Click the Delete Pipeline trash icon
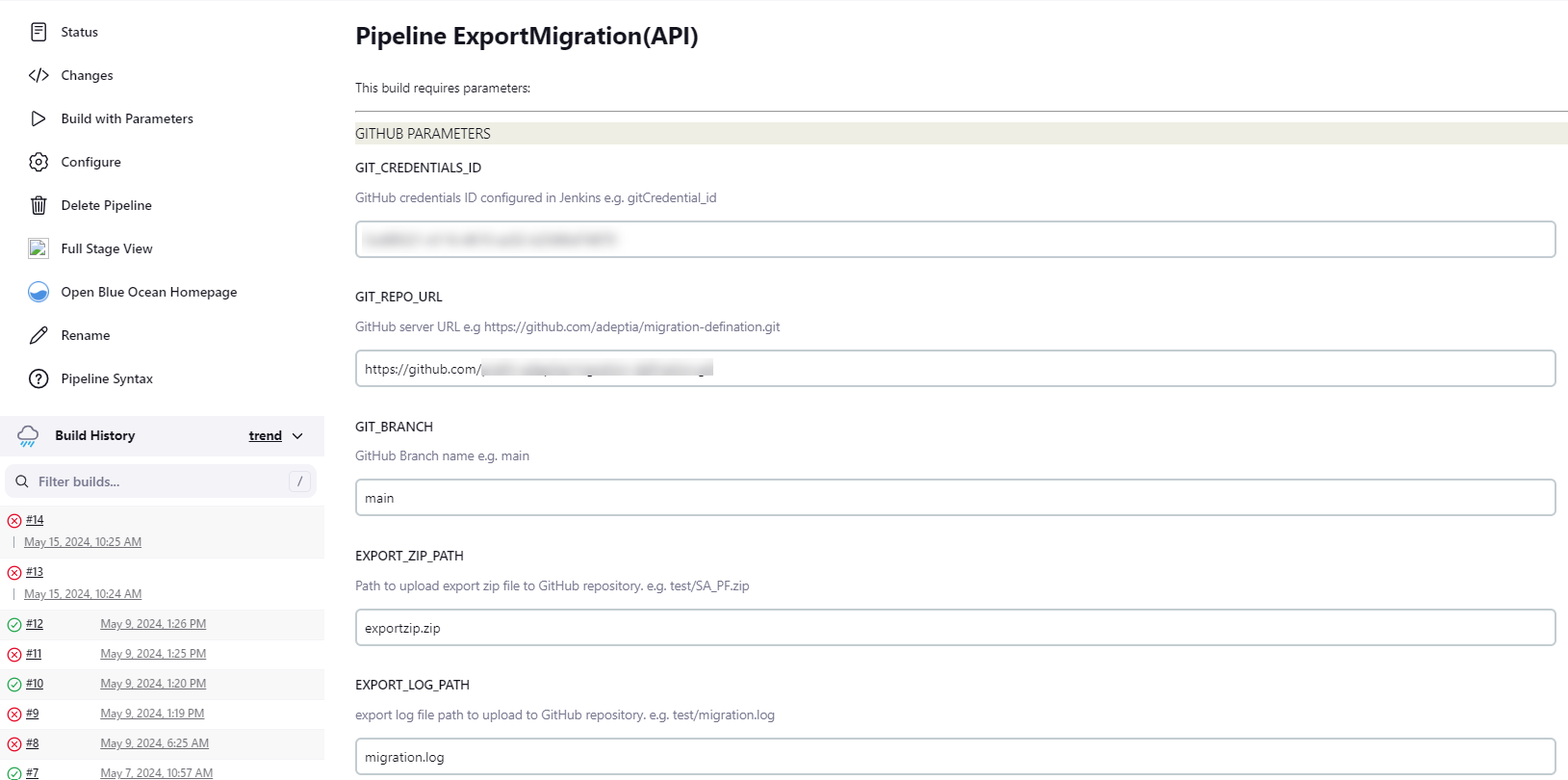The width and height of the screenshot is (1568, 780). tap(39, 205)
